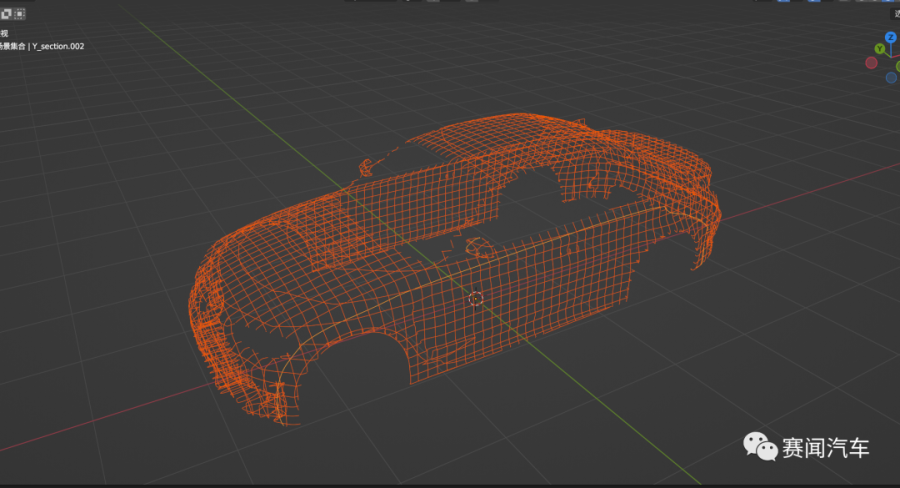The width and height of the screenshot is (900, 488).
Task: Click the 赛闻汽车 watermark text
Action: tap(827, 448)
